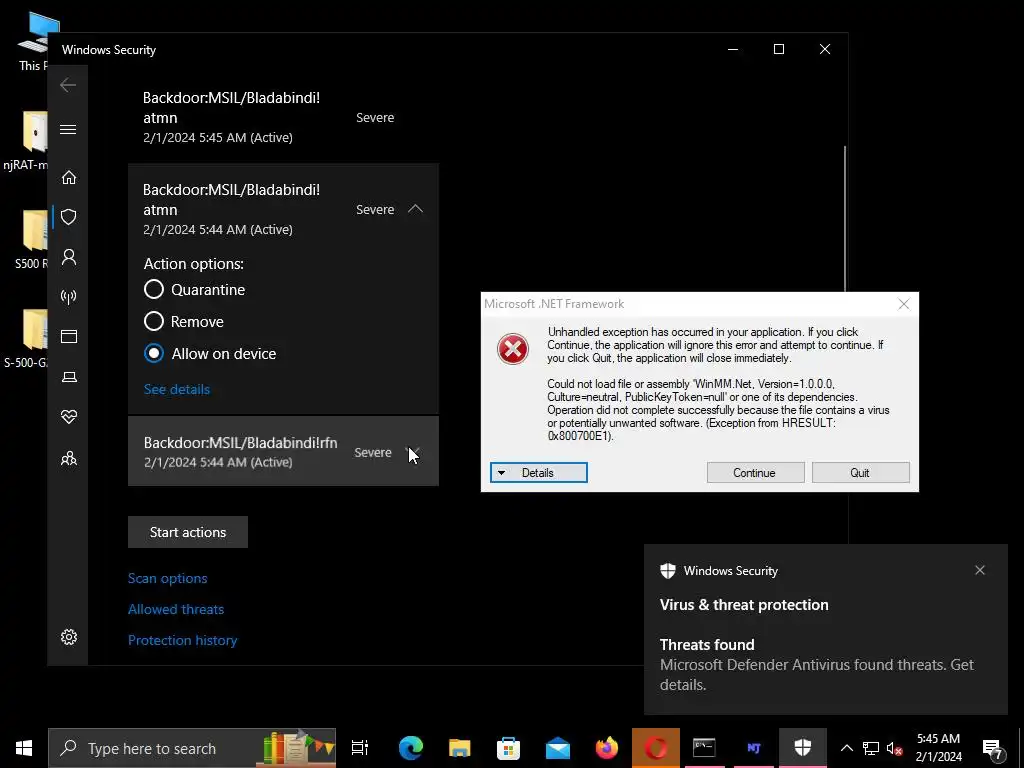
Task: Show hidden system tray icons
Action: click(846, 748)
